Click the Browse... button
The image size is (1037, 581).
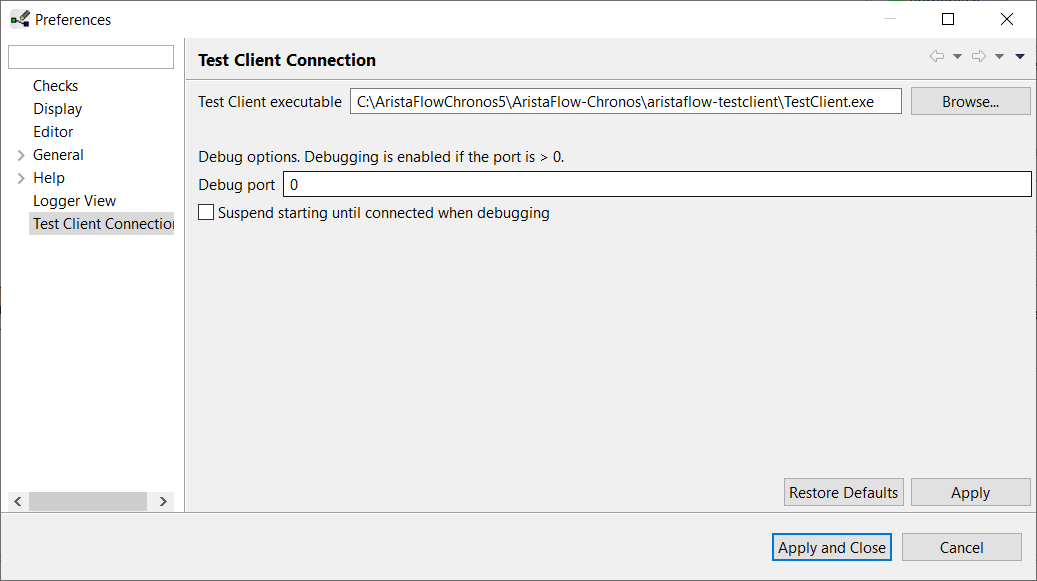pos(970,101)
